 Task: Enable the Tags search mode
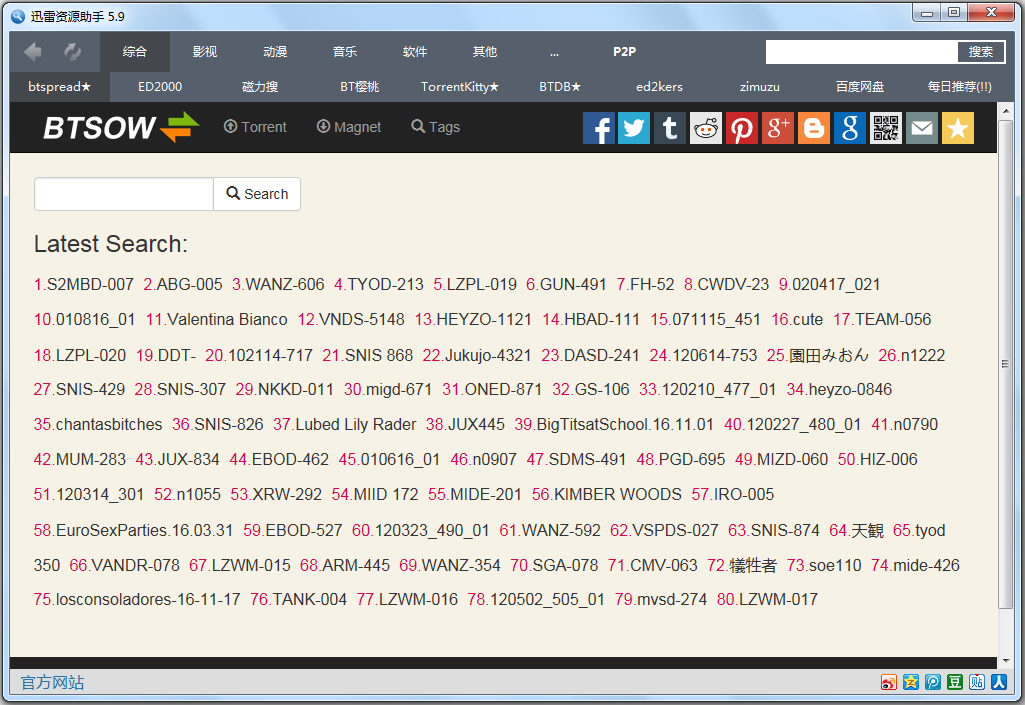(x=435, y=127)
